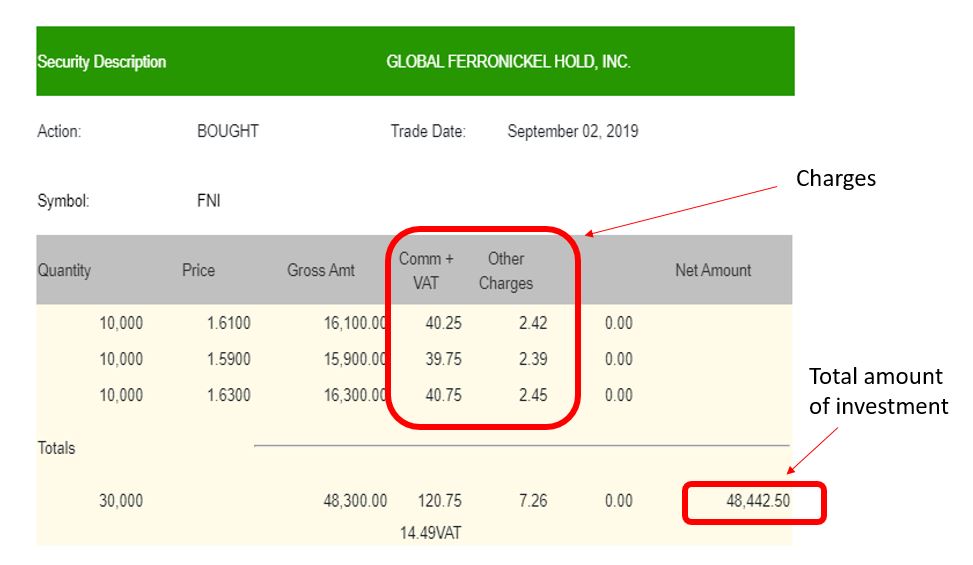The height and width of the screenshot is (565, 973).
Task: Select price cell '1.5900'
Action: (x=228, y=359)
